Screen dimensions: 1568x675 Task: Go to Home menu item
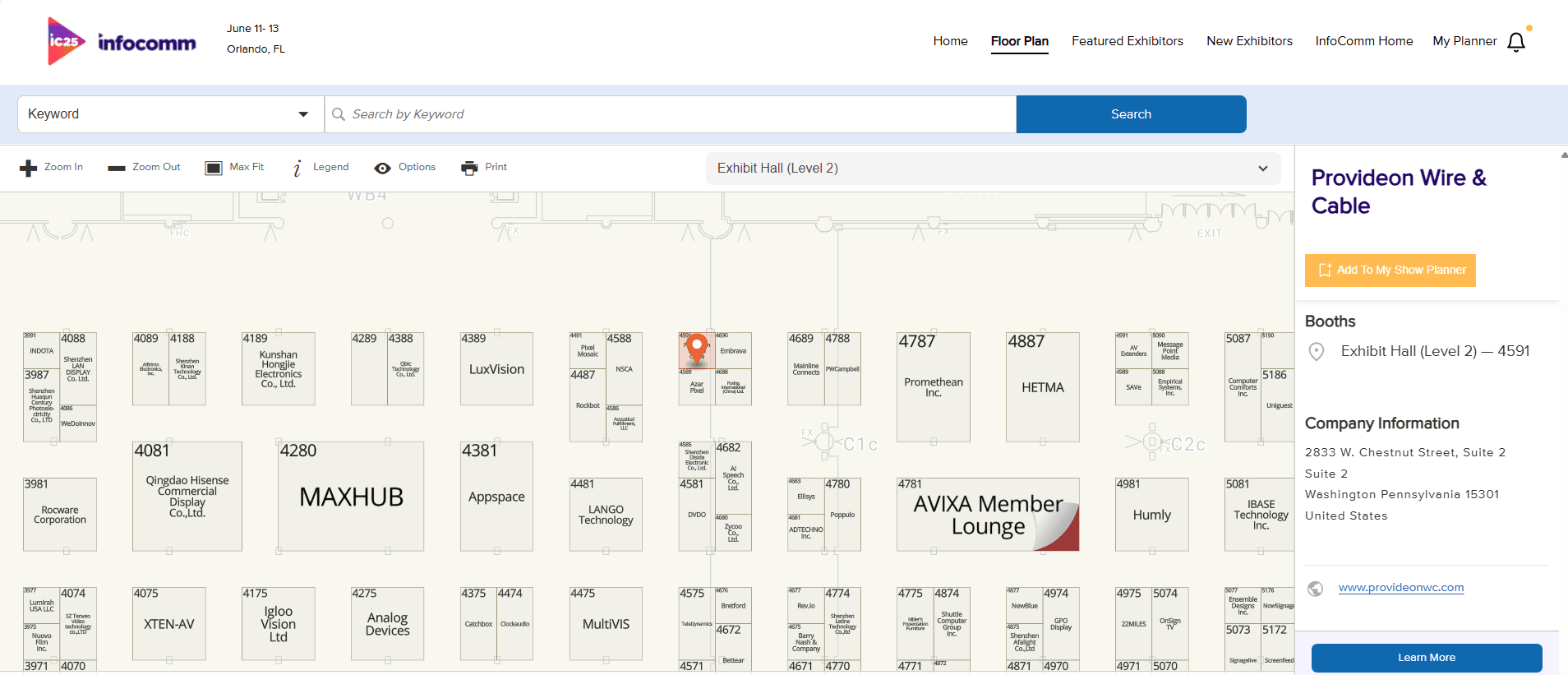click(950, 41)
